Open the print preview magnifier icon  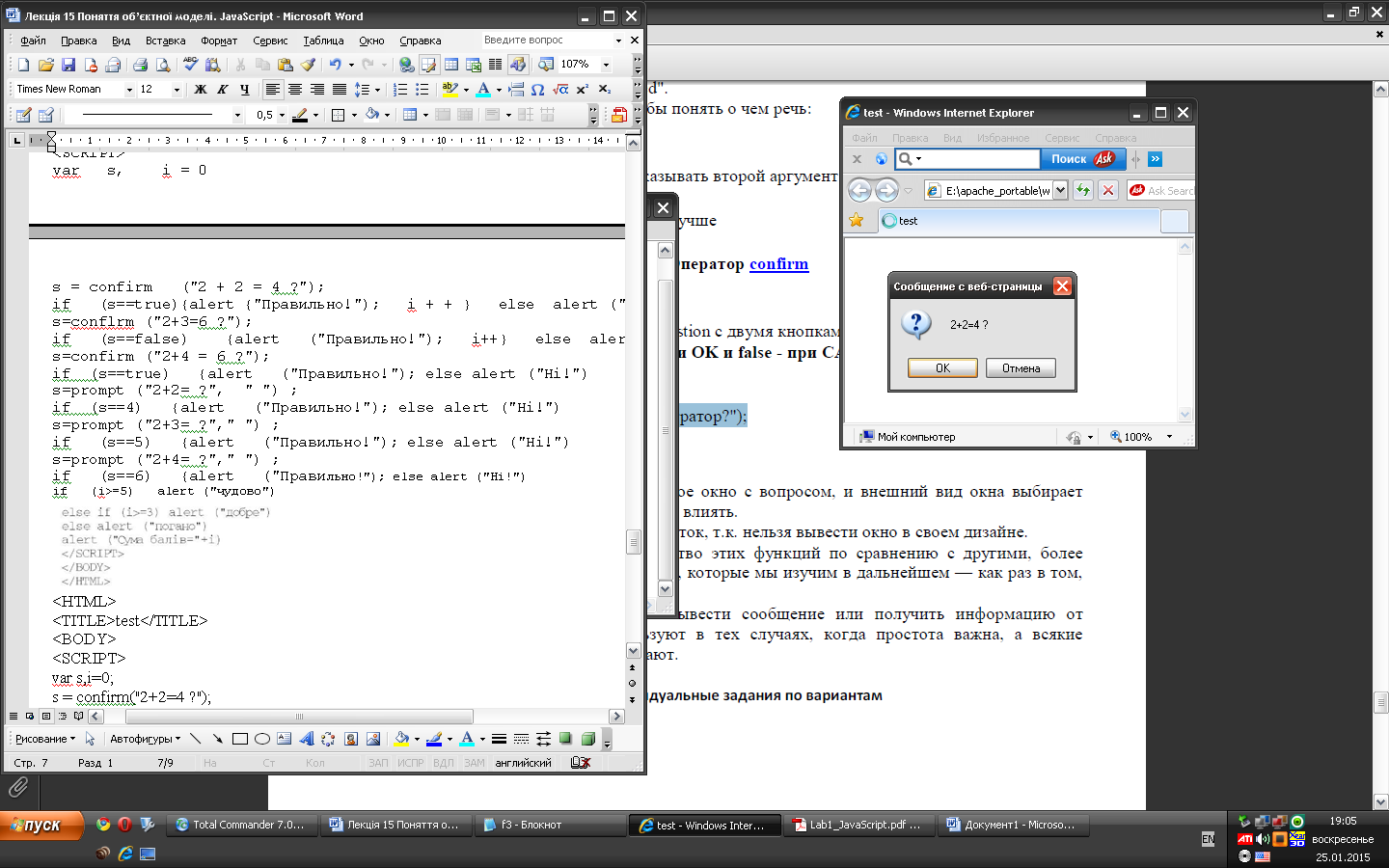click(163, 65)
